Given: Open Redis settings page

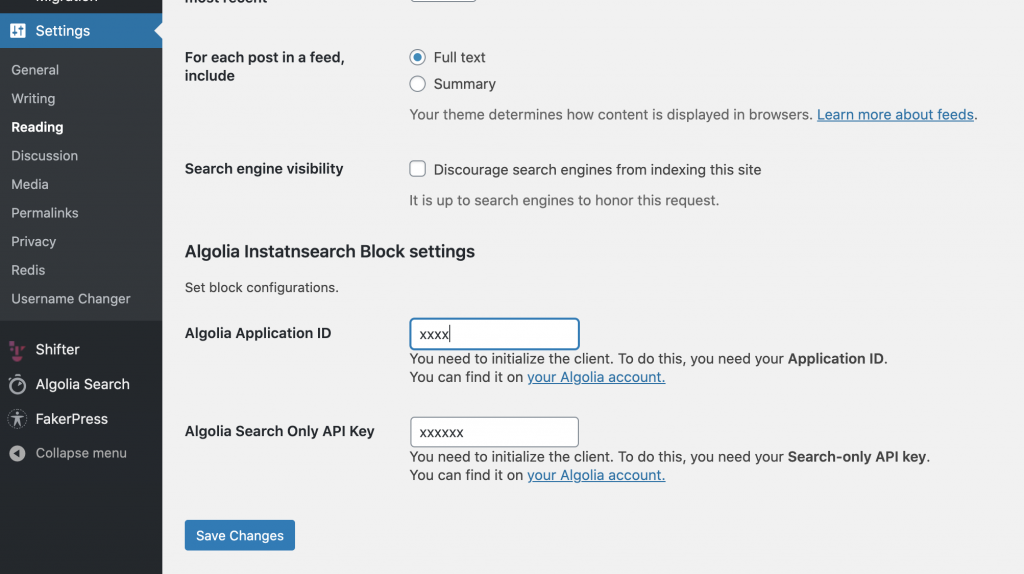Looking at the screenshot, I should (x=28, y=270).
